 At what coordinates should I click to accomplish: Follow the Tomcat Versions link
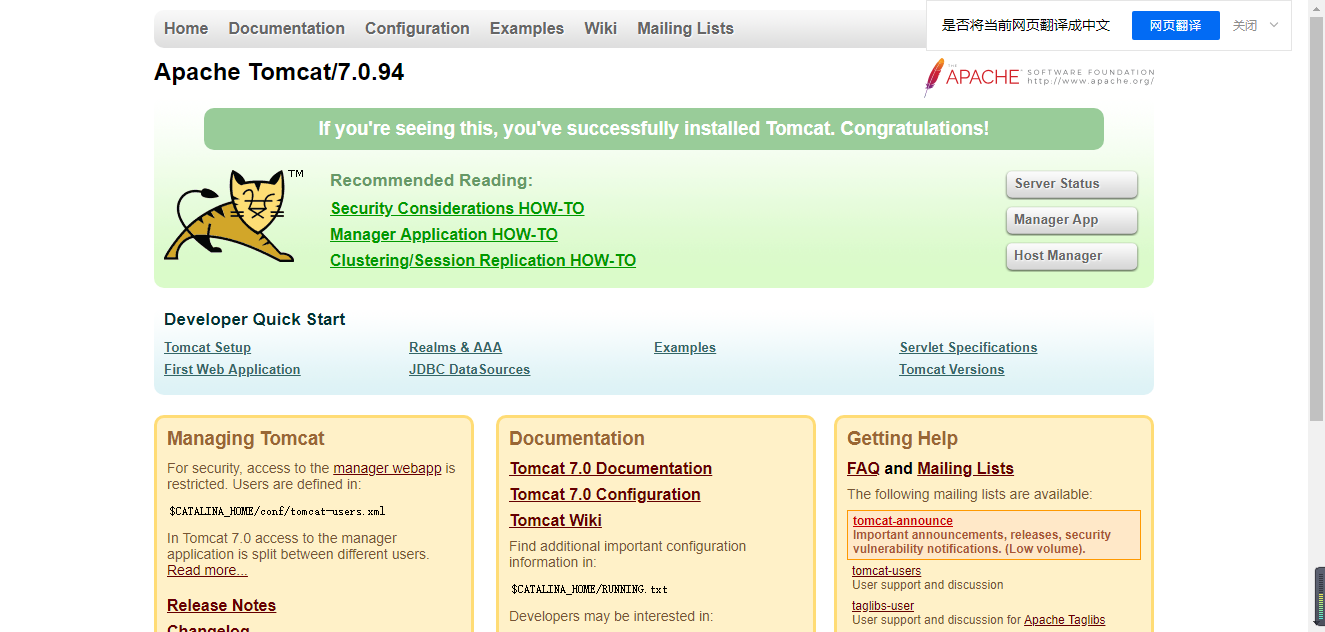[952, 369]
